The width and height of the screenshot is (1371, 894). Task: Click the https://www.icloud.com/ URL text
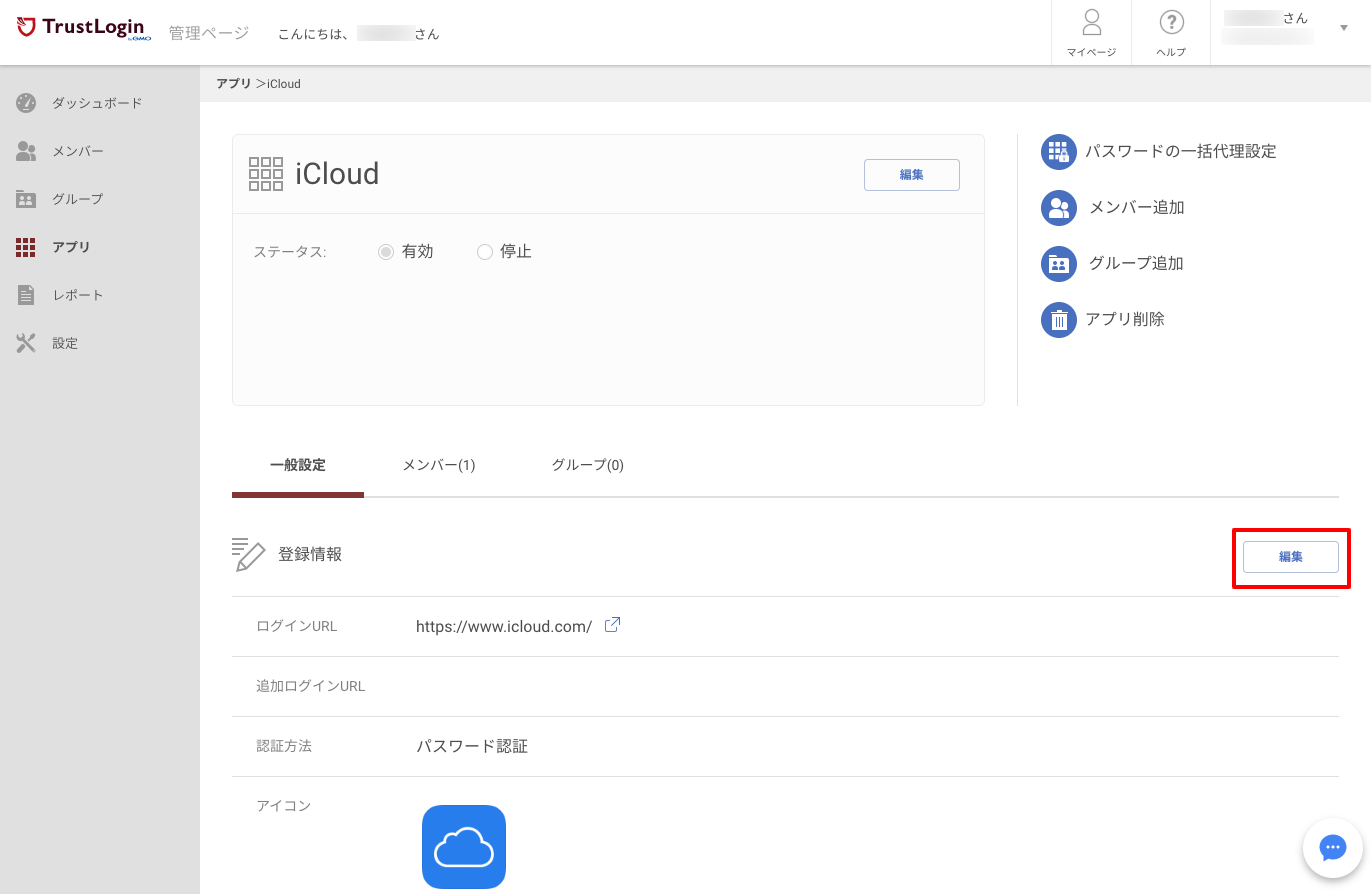click(504, 627)
